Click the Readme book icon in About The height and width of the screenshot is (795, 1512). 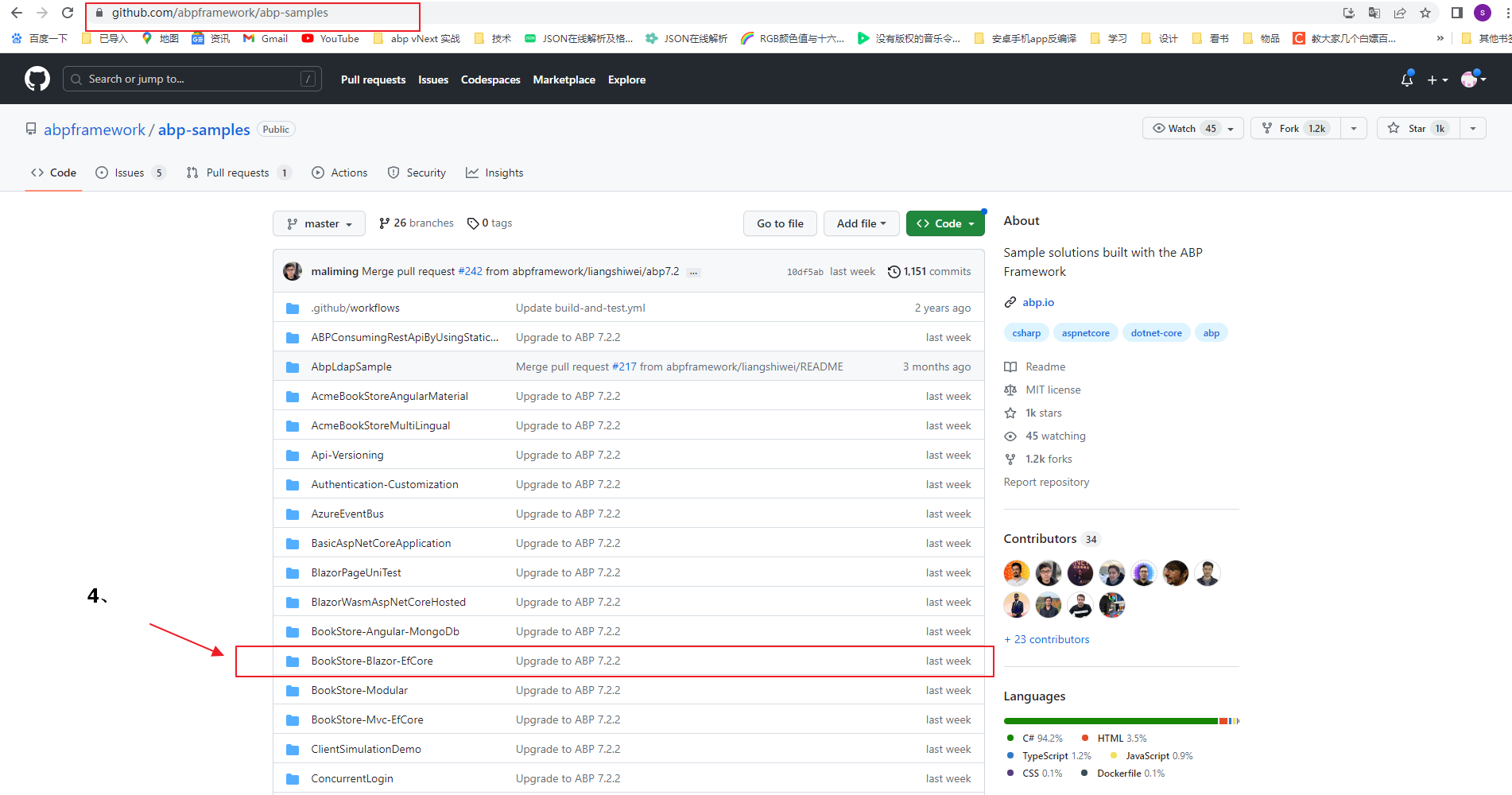[x=1010, y=367]
